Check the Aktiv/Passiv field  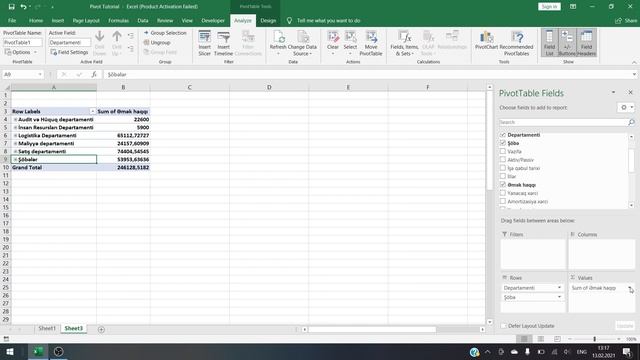coord(503,160)
